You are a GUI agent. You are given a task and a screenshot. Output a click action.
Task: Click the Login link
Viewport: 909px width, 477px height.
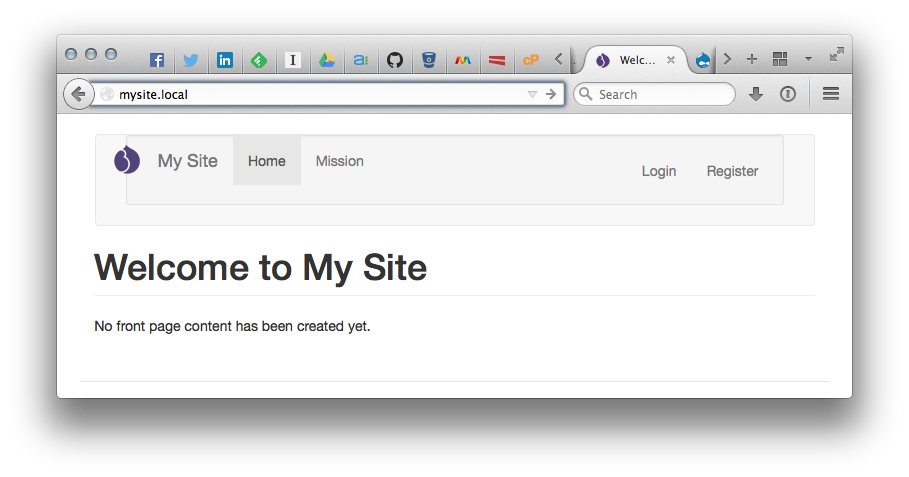[x=659, y=171]
